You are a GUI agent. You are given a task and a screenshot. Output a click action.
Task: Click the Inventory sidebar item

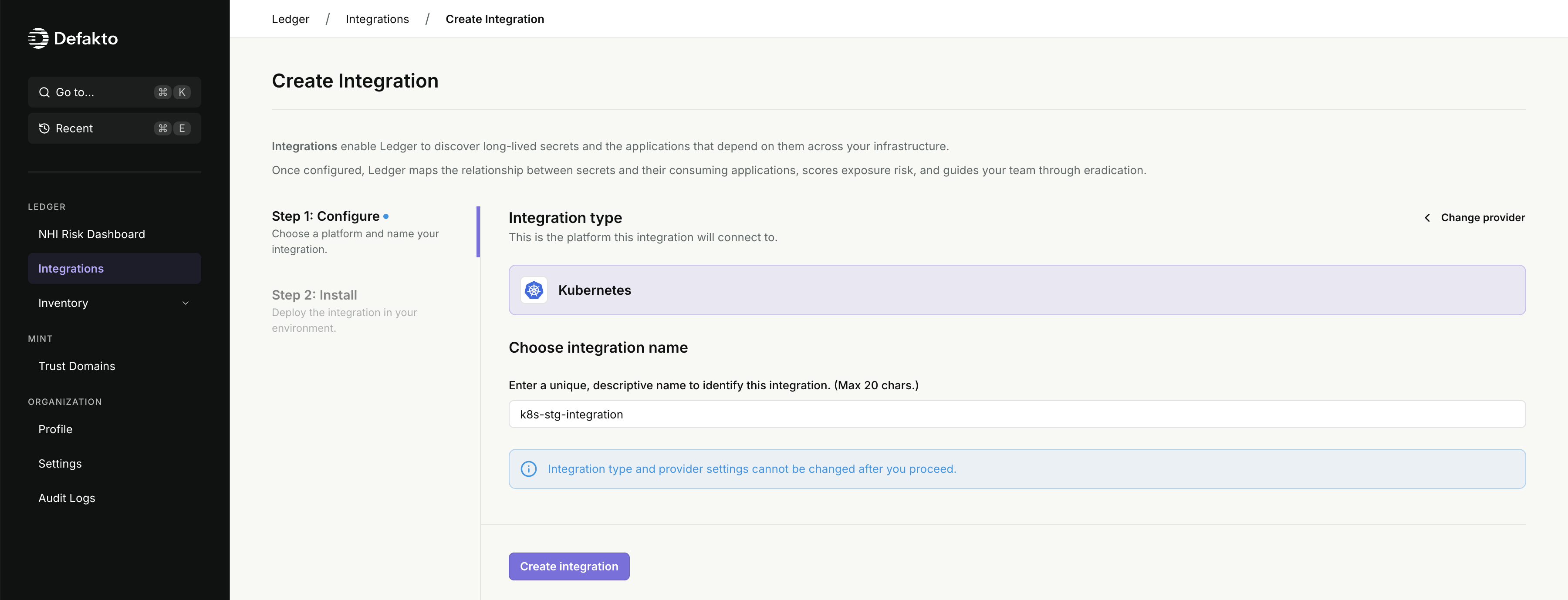click(x=115, y=303)
